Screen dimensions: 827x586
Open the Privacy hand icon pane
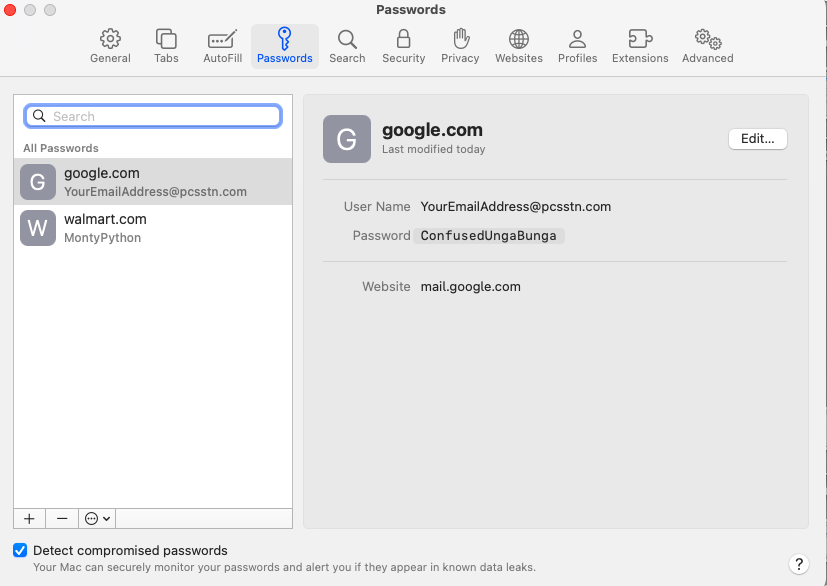[x=460, y=46]
